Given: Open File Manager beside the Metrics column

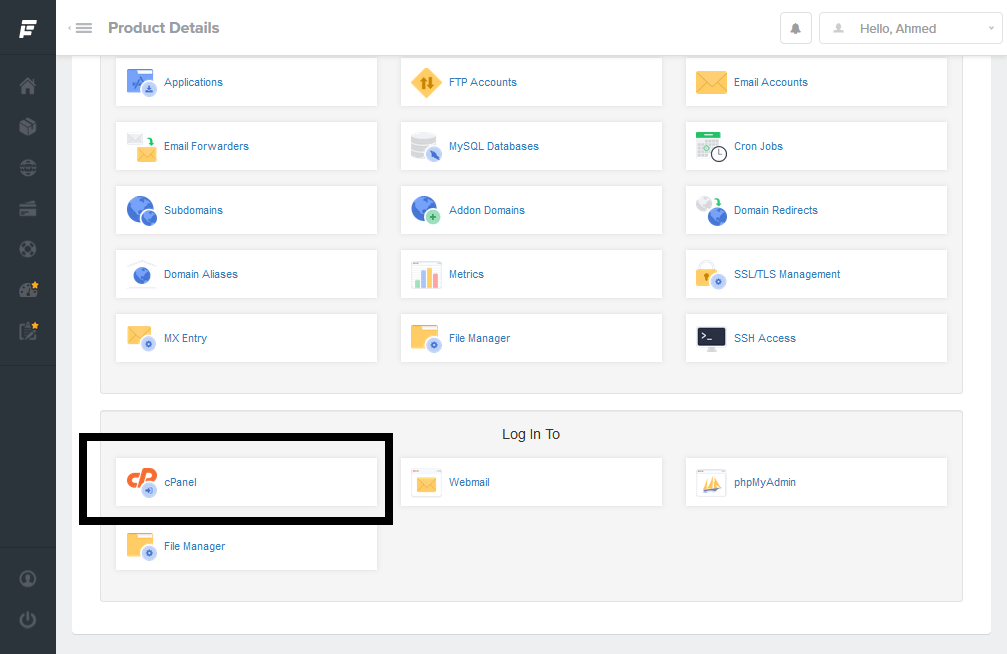Looking at the screenshot, I should pyautogui.click(x=480, y=339).
